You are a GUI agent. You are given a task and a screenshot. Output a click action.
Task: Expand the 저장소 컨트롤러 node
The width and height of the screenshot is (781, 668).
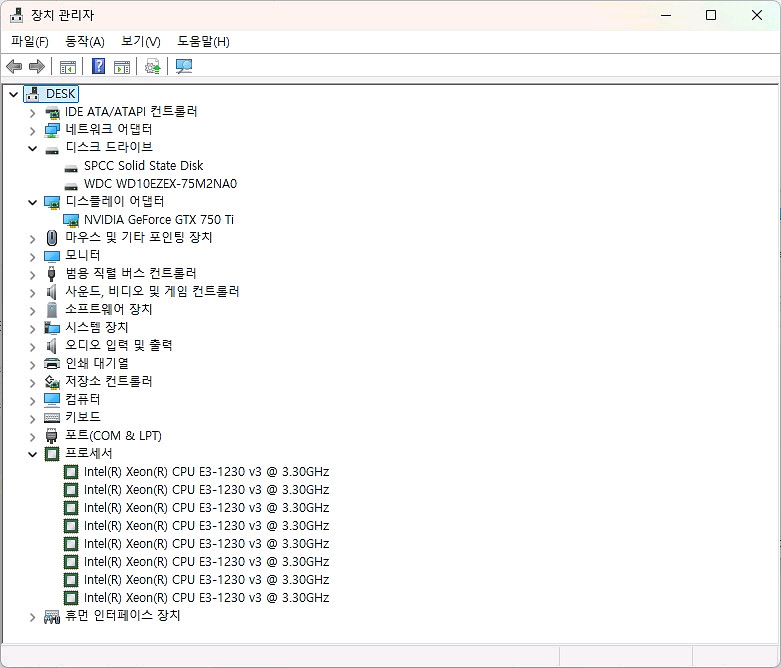coord(32,383)
